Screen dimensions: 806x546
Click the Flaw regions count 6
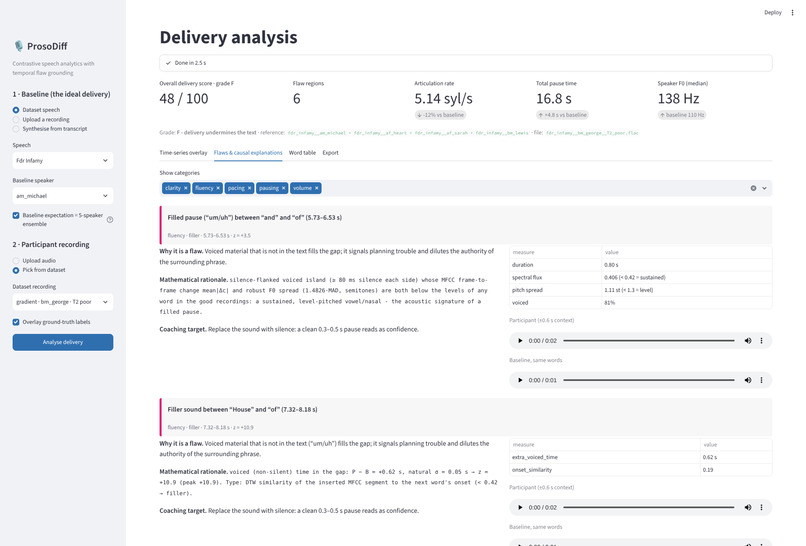(297, 99)
